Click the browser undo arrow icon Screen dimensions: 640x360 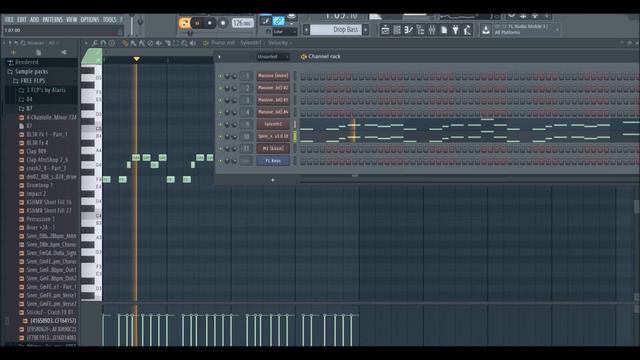point(16,43)
